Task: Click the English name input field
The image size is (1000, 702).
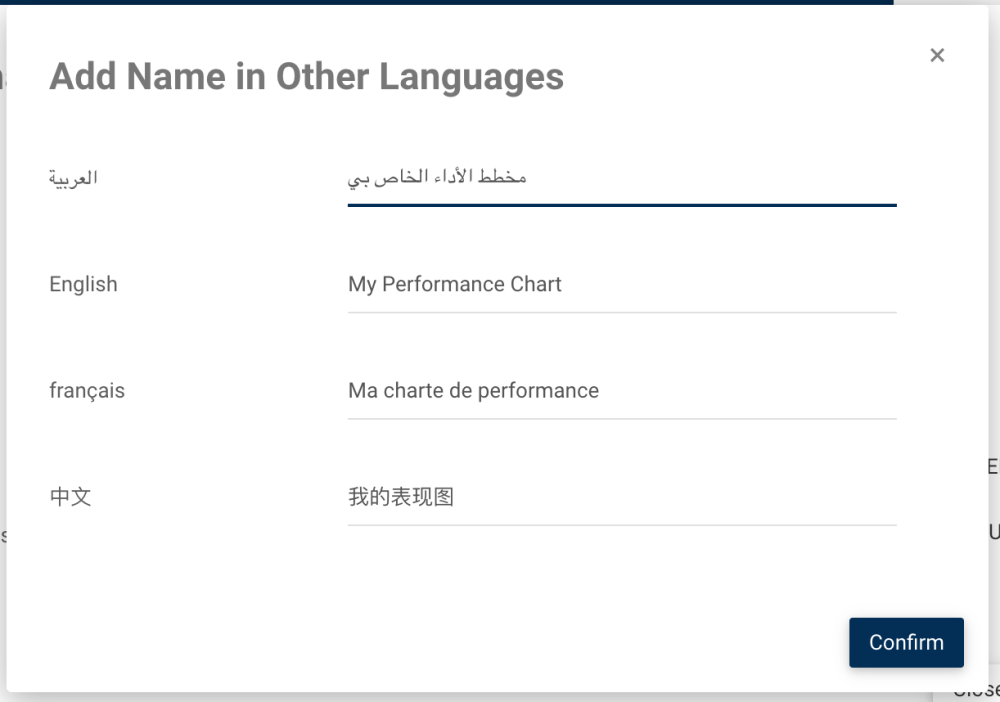Action: [621, 284]
